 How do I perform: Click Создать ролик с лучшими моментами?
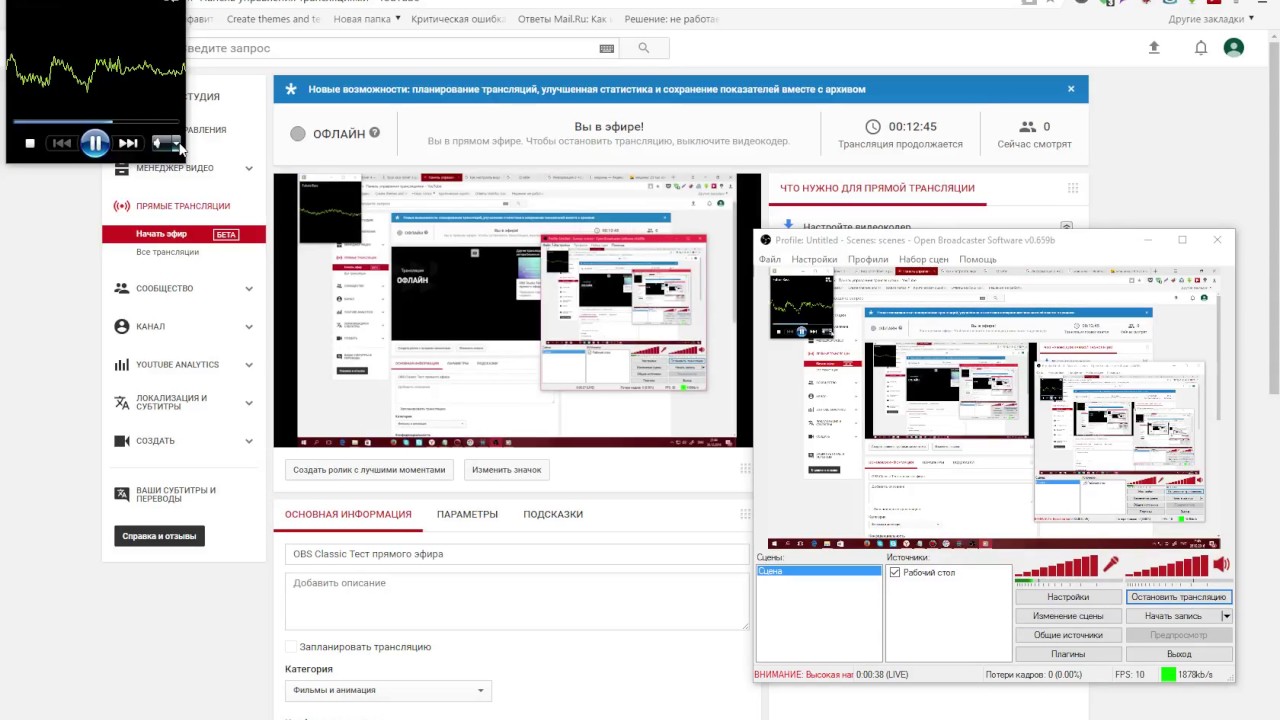[369, 469]
